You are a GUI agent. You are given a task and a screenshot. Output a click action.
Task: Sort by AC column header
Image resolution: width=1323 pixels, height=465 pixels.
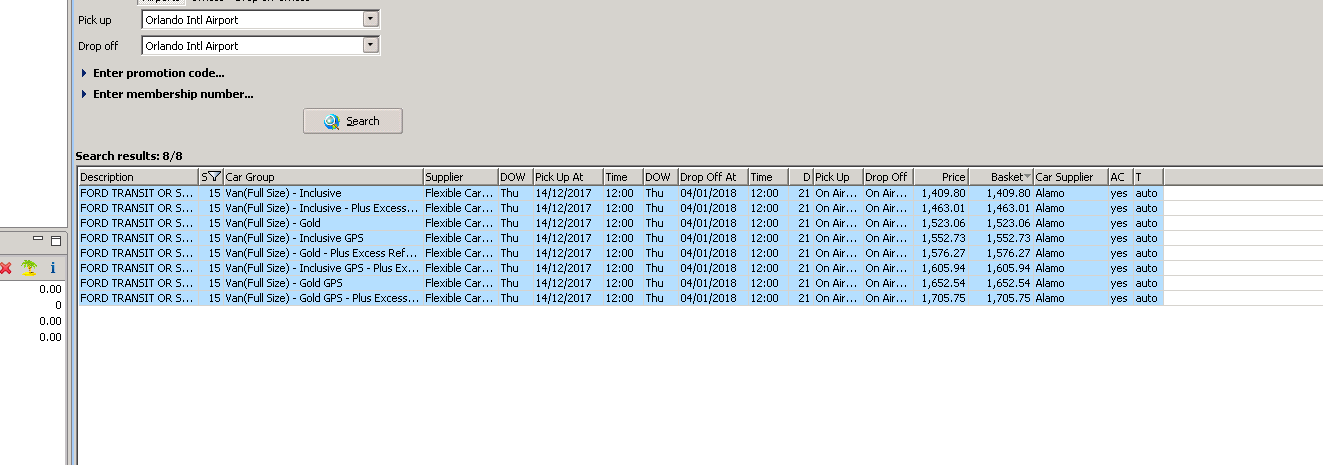(x=1120, y=177)
